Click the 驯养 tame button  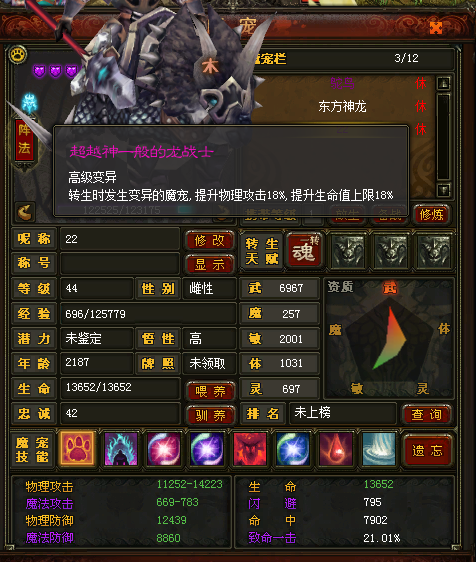(210, 415)
